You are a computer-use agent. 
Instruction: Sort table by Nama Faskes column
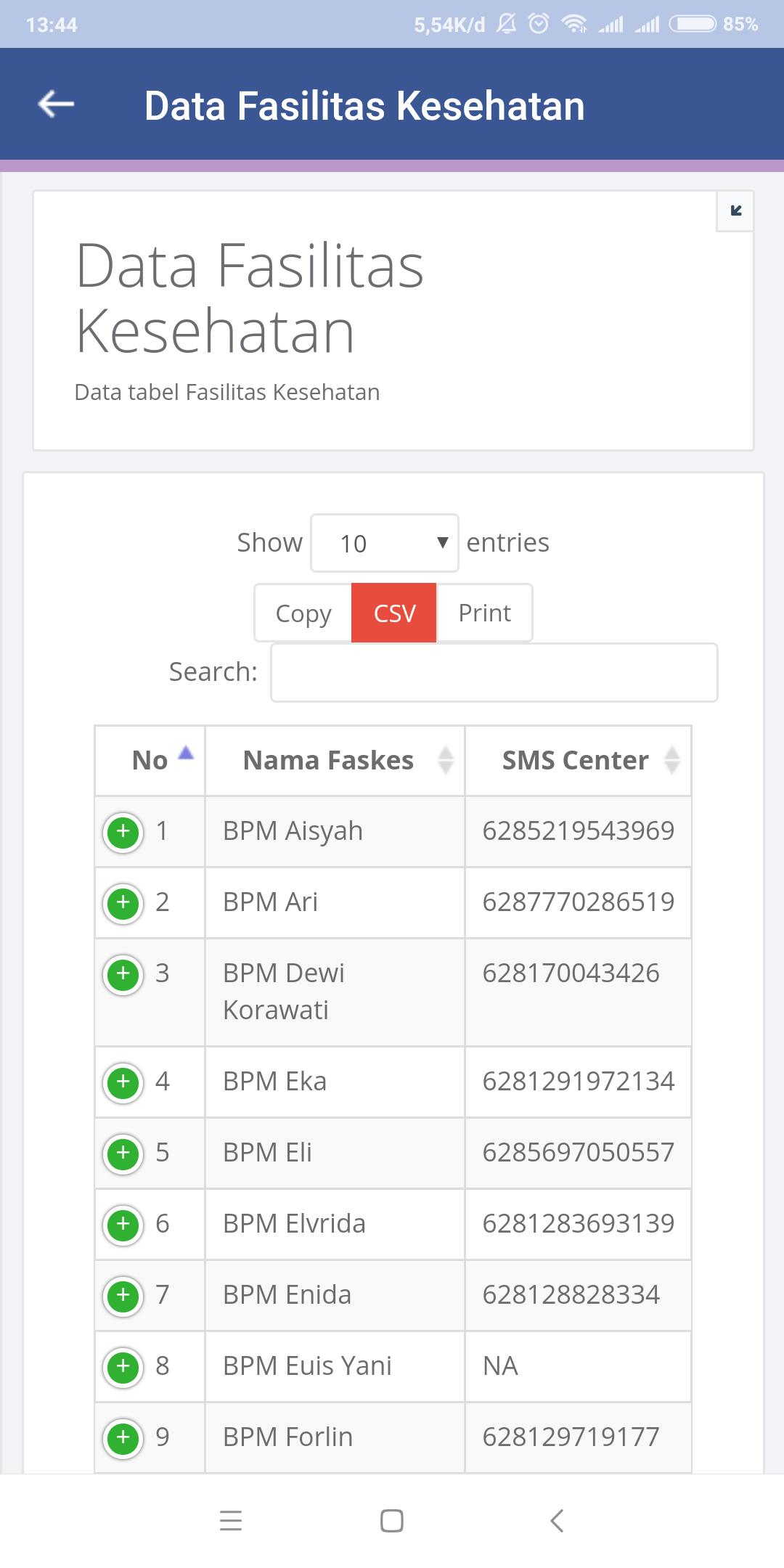click(335, 760)
